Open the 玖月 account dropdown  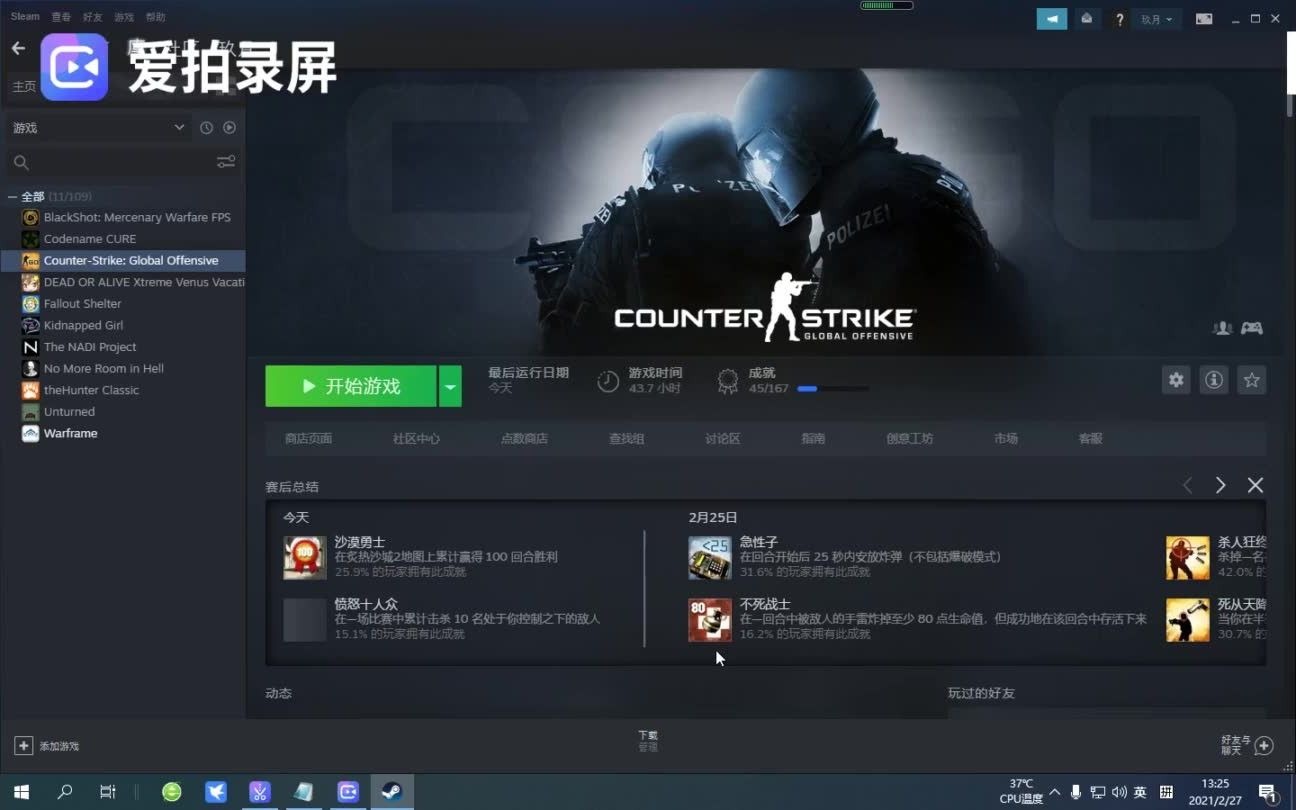coord(1157,18)
